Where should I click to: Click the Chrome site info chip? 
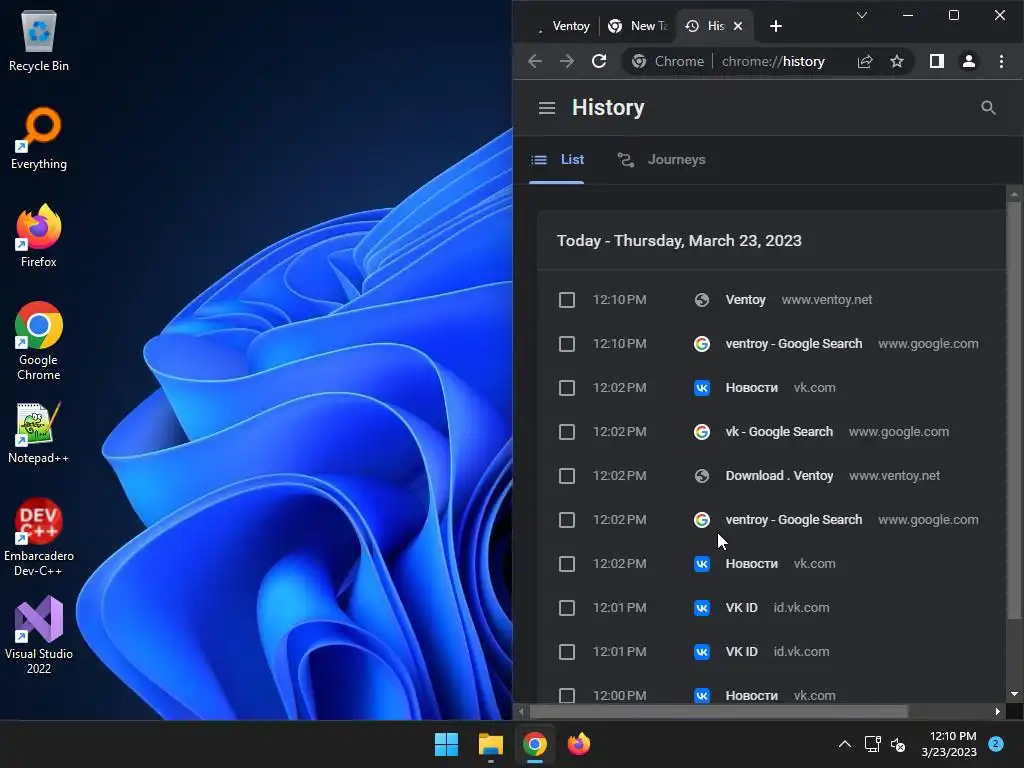click(x=667, y=61)
